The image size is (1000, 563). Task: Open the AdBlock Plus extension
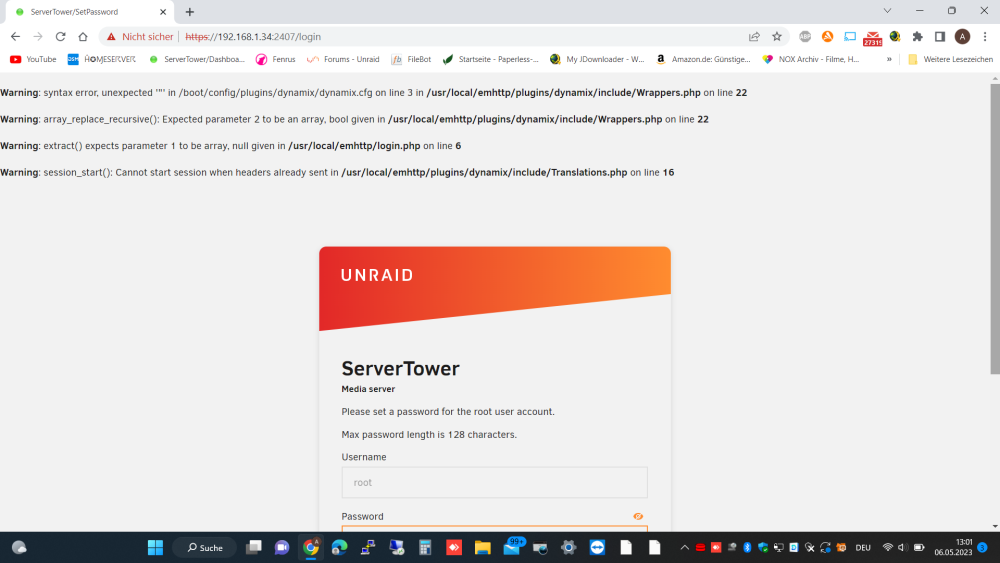(x=805, y=36)
